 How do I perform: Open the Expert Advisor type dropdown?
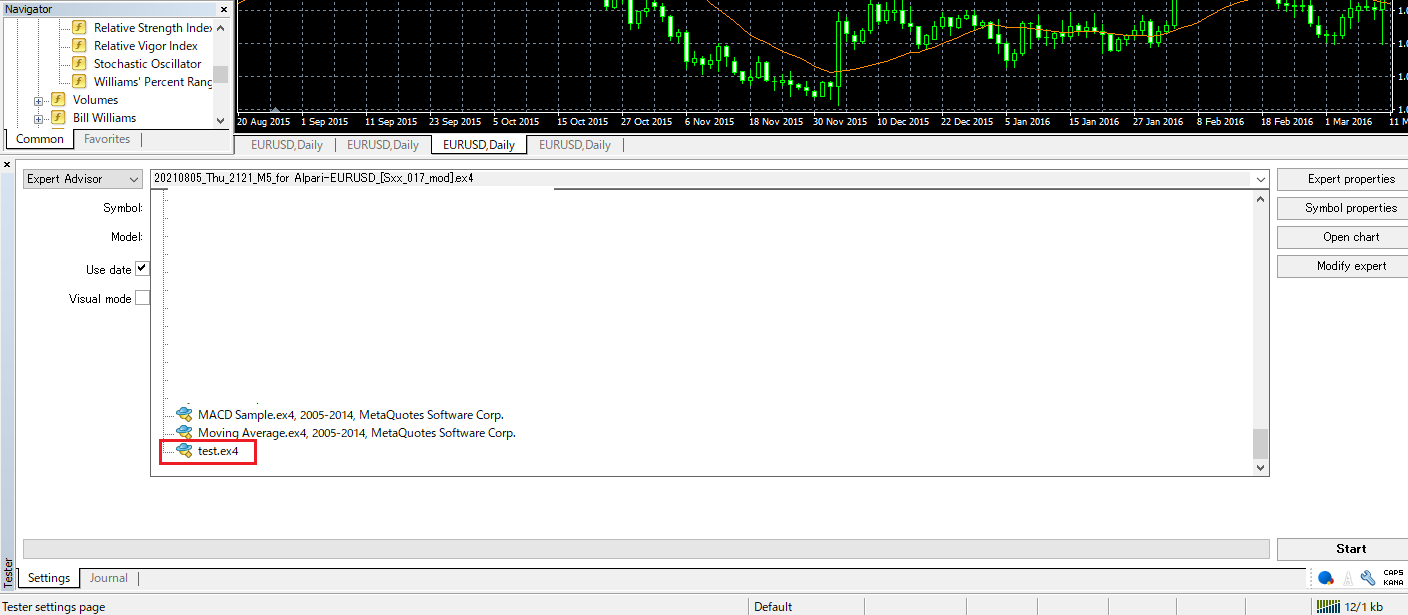tap(84, 179)
